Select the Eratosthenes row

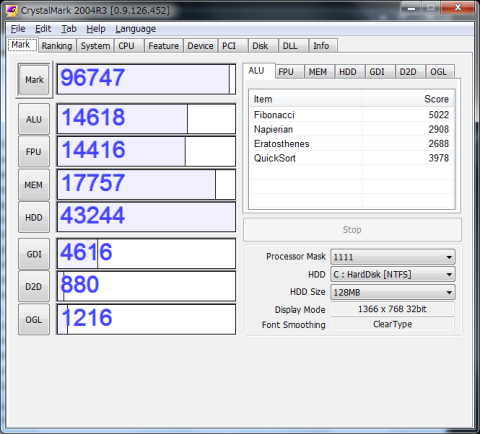click(x=351, y=144)
